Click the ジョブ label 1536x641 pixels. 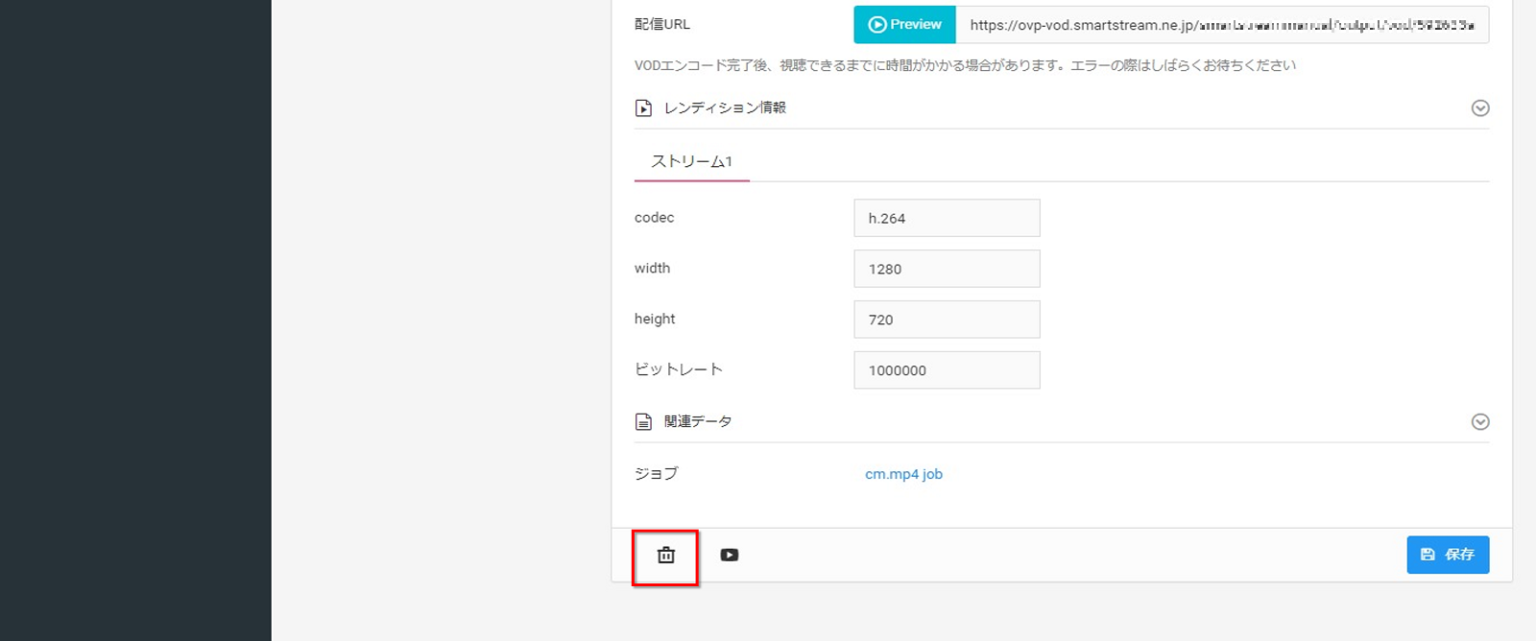(656, 474)
